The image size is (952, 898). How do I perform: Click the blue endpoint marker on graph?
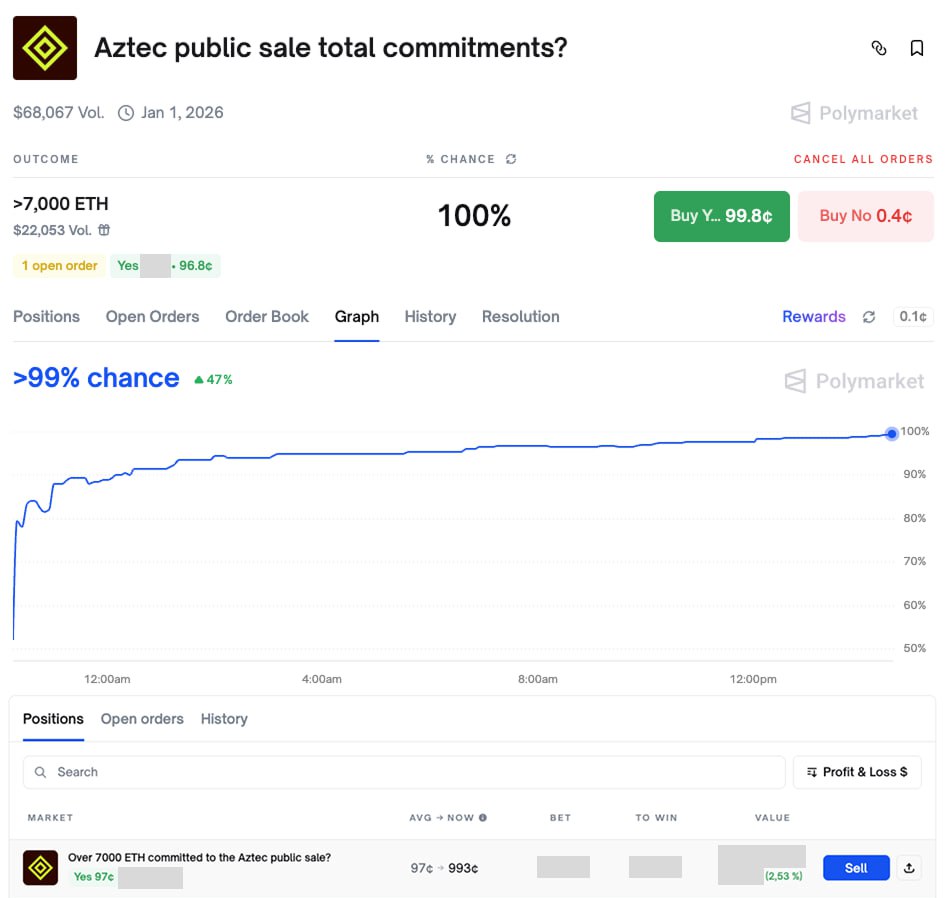[x=892, y=433]
